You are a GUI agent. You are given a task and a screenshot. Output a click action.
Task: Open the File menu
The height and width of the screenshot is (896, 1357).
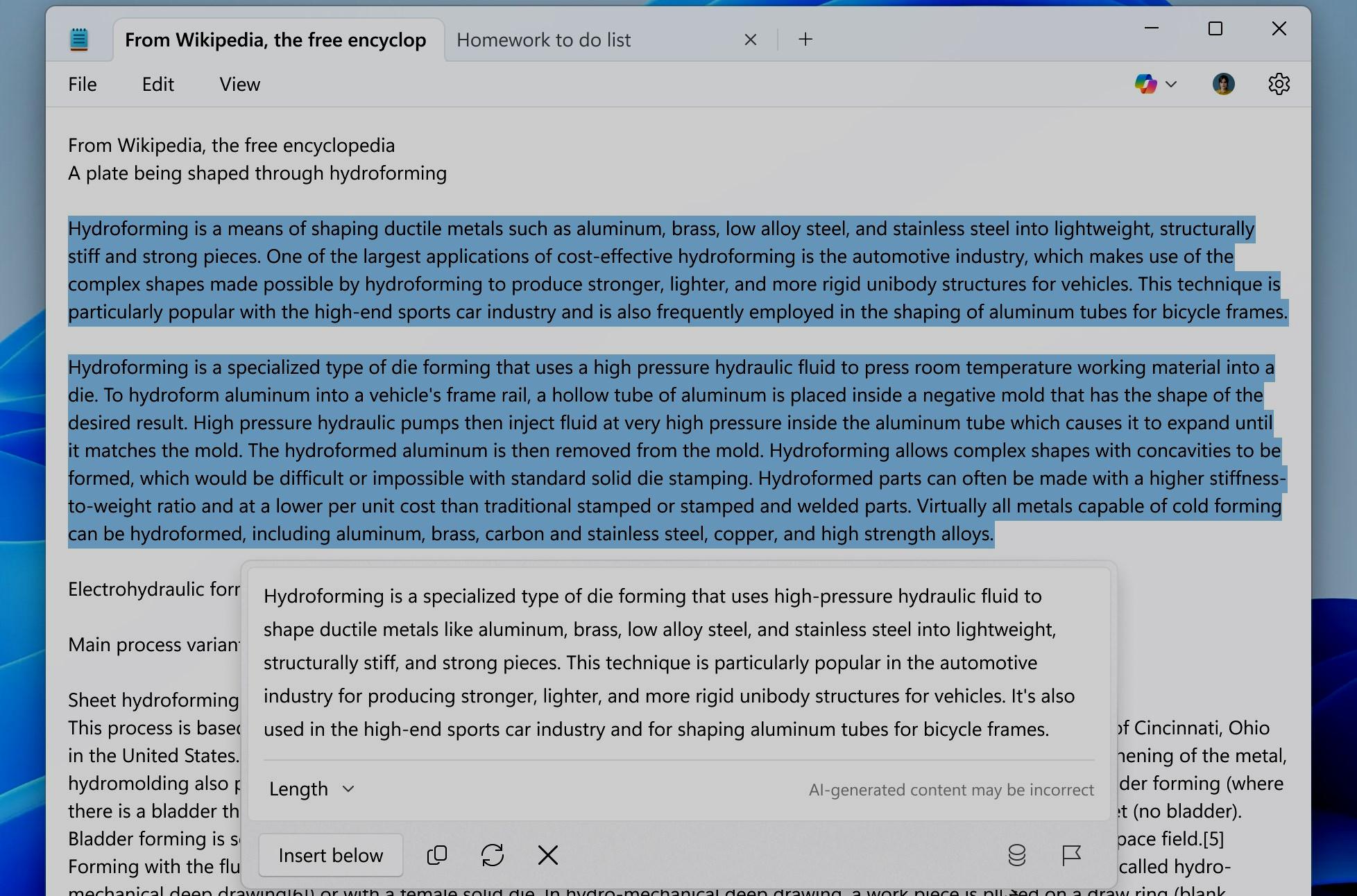pyautogui.click(x=83, y=85)
